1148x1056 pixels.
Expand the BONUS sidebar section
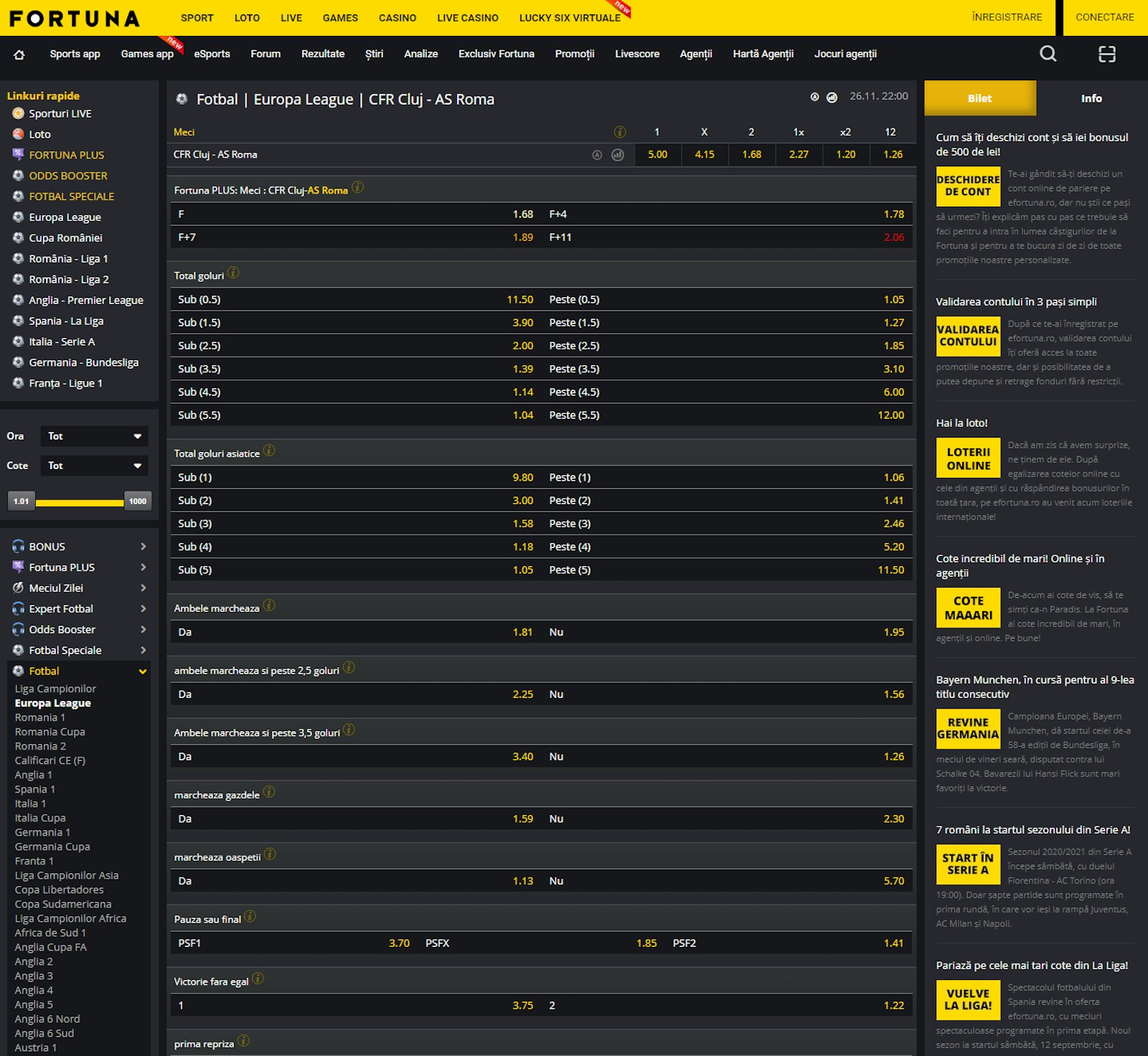click(x=143, y=547)
